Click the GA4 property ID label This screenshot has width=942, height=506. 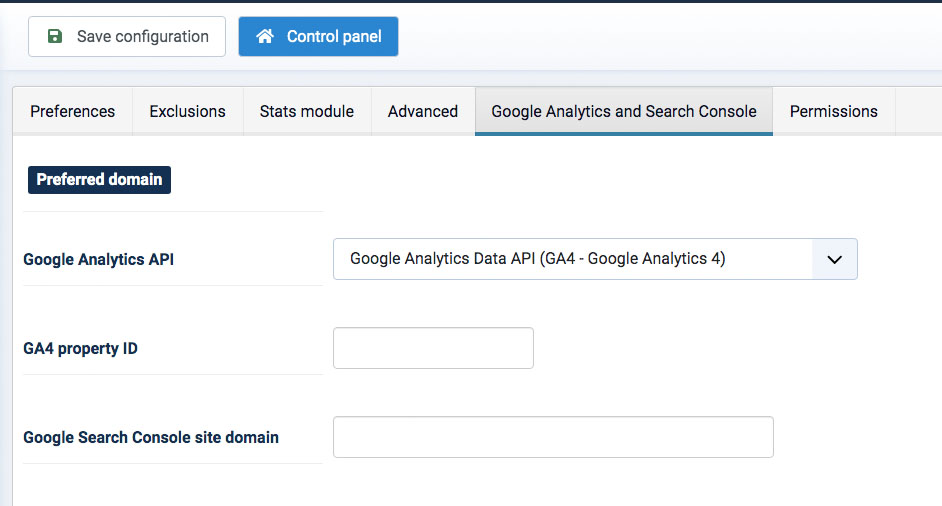pyautogui.click(x=80, y=349)
